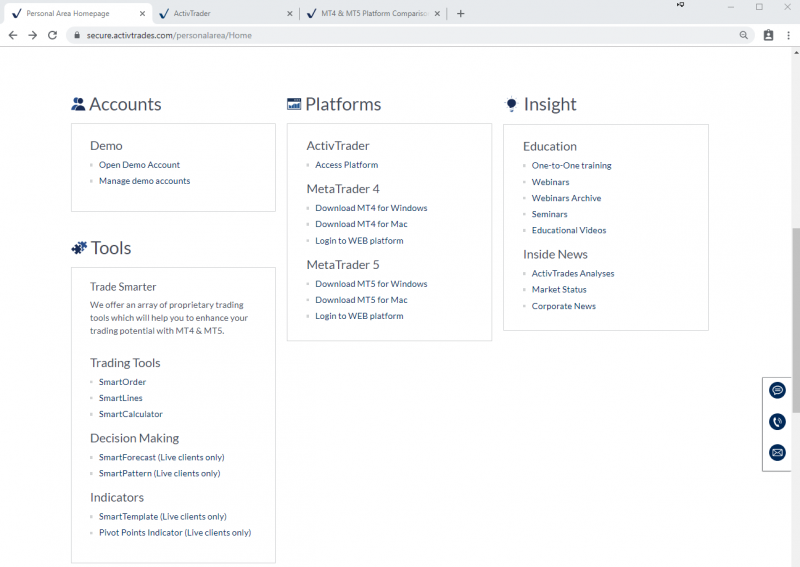Click the email envelope contact icon
The height and width of the screenshot is (567, 800).
[777, 453]
